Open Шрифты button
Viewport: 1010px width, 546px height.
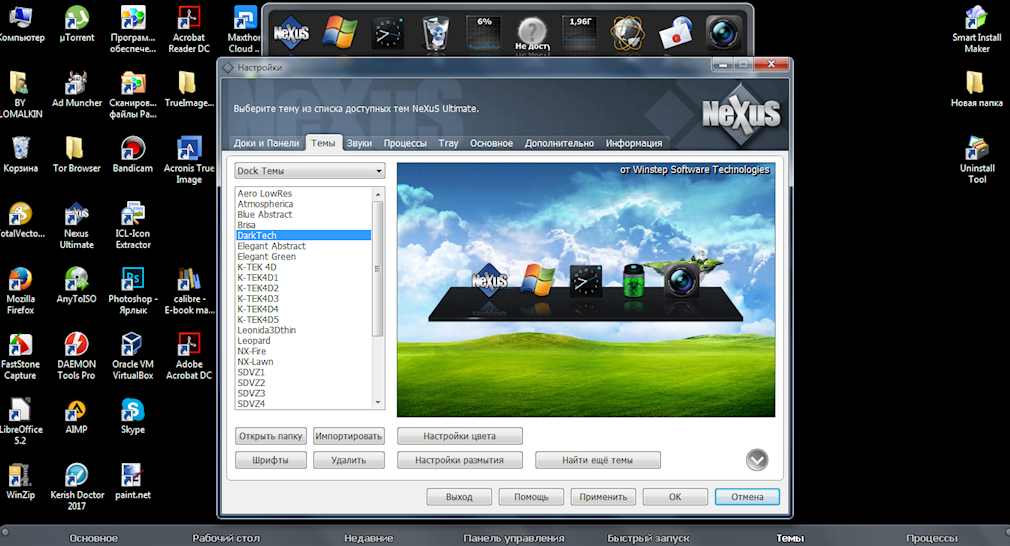tap(271, 460)
